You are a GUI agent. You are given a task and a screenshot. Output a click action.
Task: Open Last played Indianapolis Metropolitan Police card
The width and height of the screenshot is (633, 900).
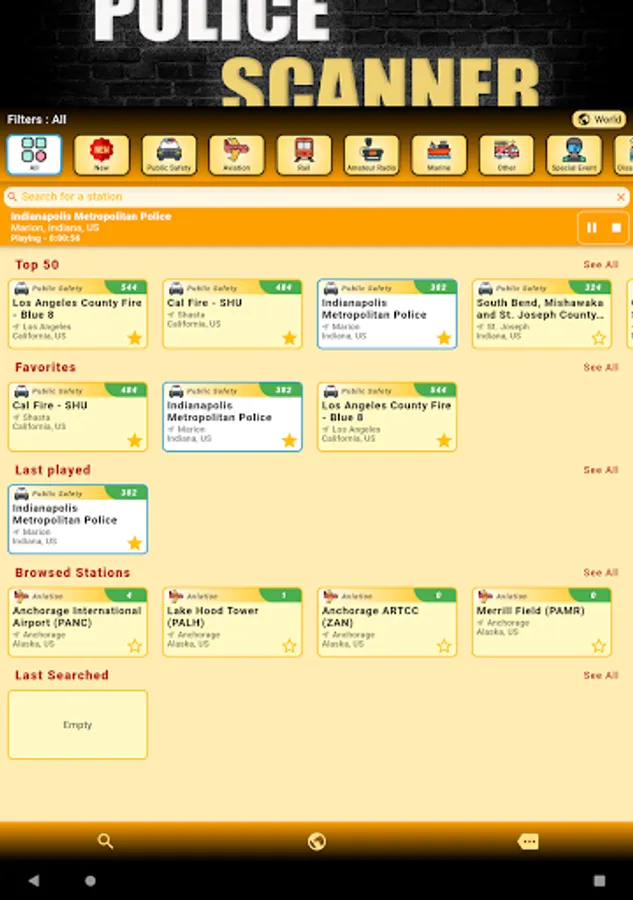pos(77,519)
